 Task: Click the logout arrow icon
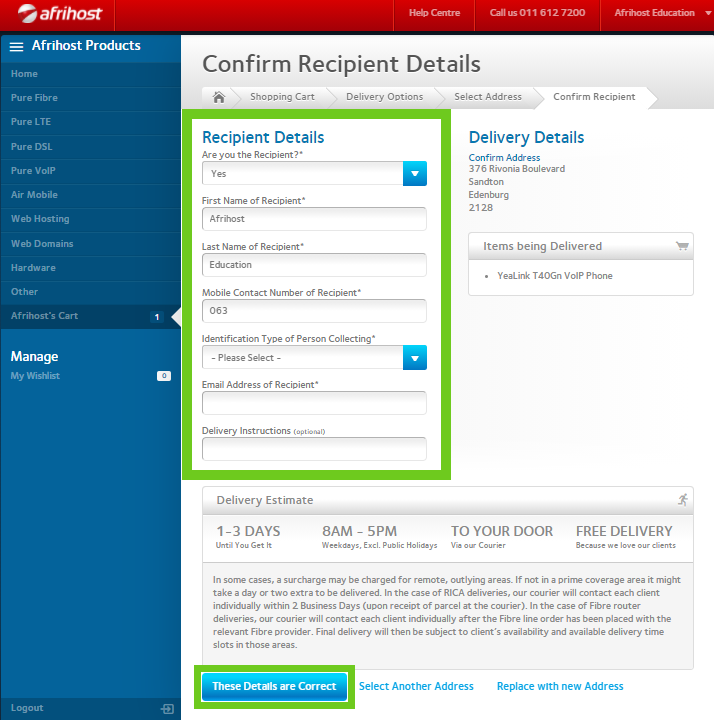167,708
